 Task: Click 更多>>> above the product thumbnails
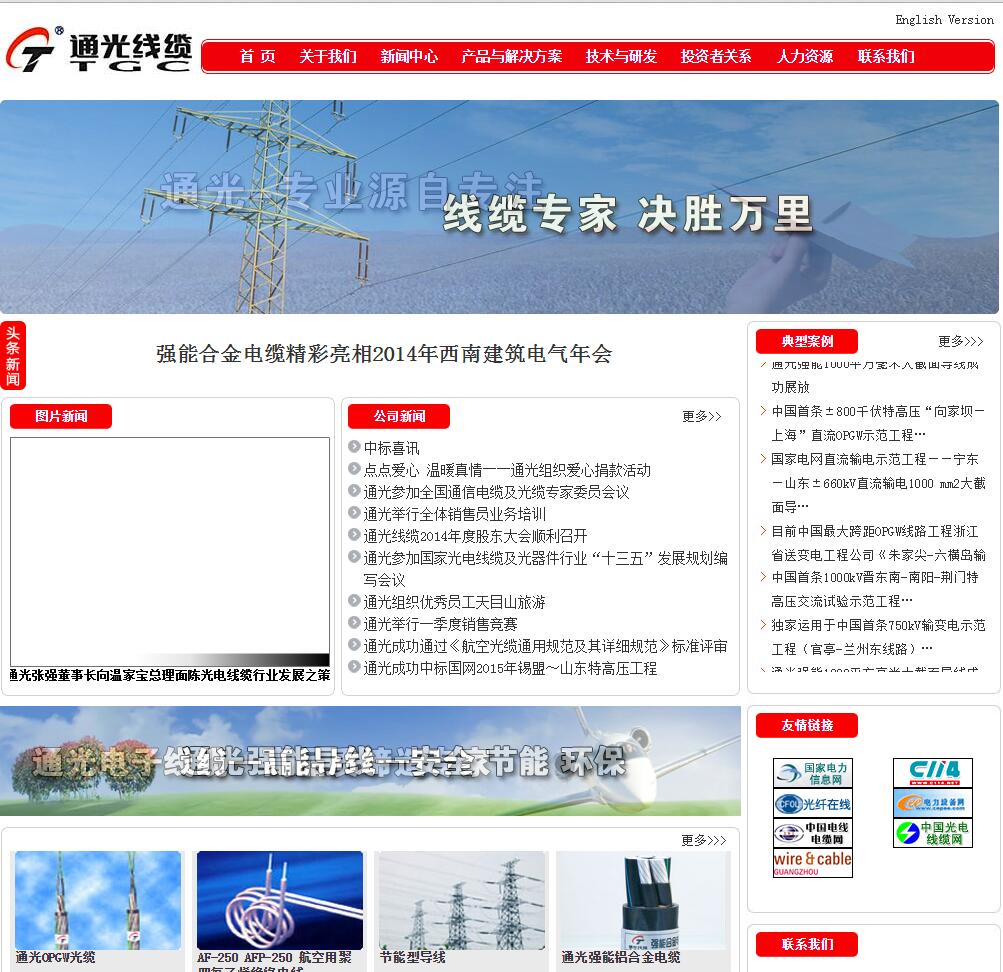click(704, 840)
